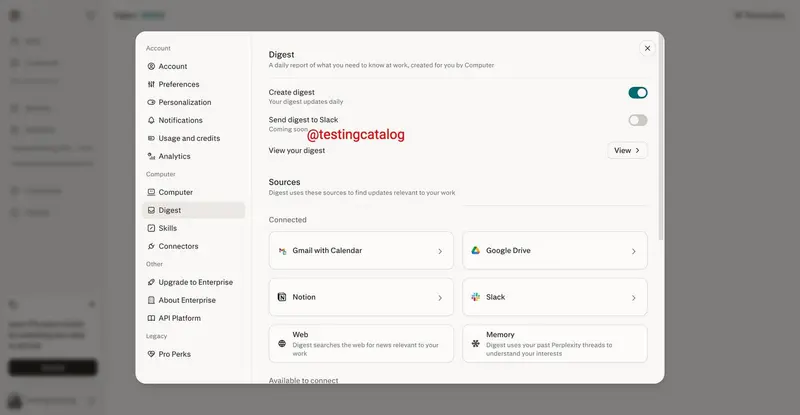The width and height of the screenshot is (800, 415).
Task: Open About Enterprise page
Action: [x=193, y=300]
